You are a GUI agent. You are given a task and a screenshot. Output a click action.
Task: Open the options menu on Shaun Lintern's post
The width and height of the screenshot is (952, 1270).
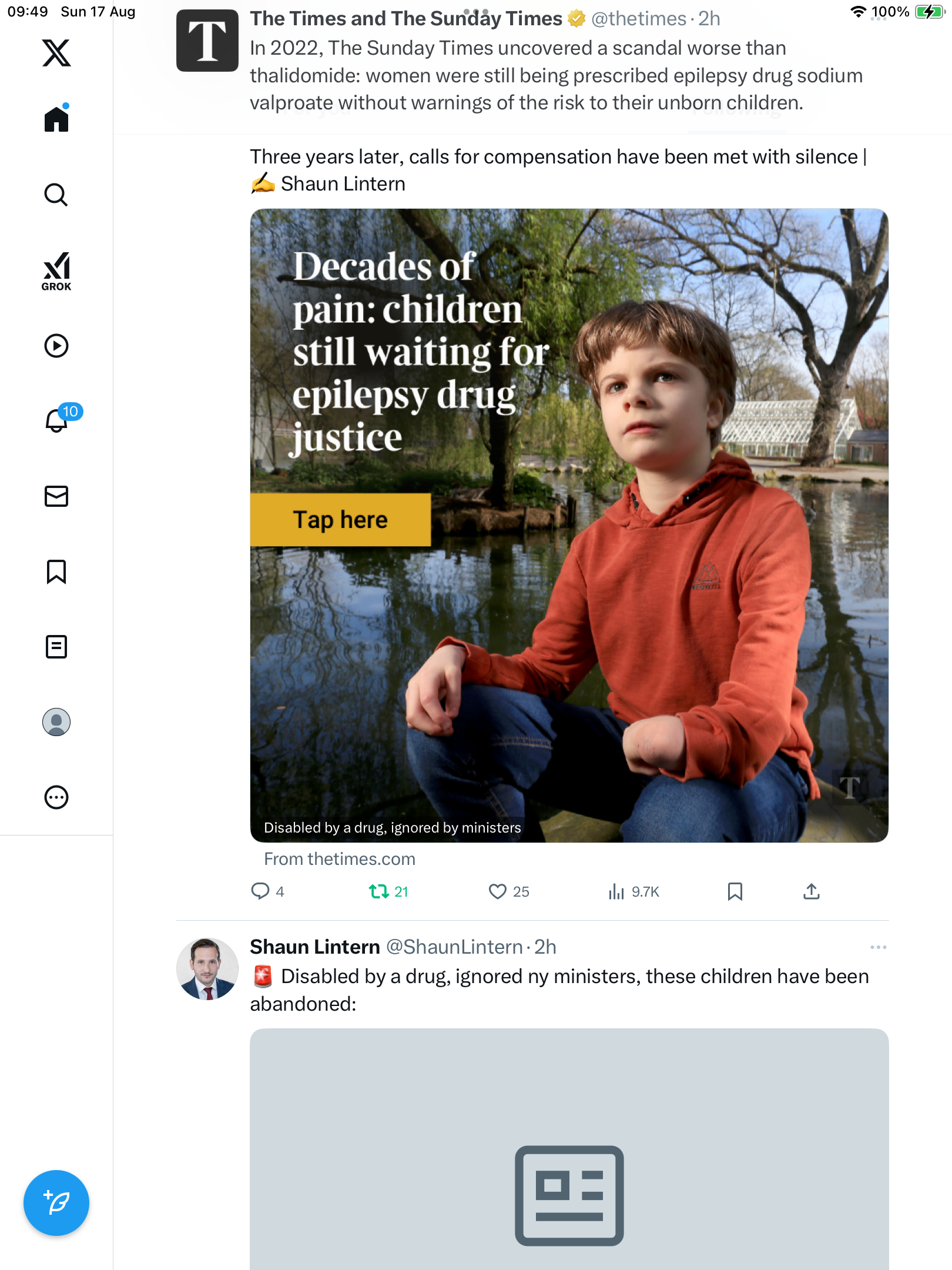(878, 947)
